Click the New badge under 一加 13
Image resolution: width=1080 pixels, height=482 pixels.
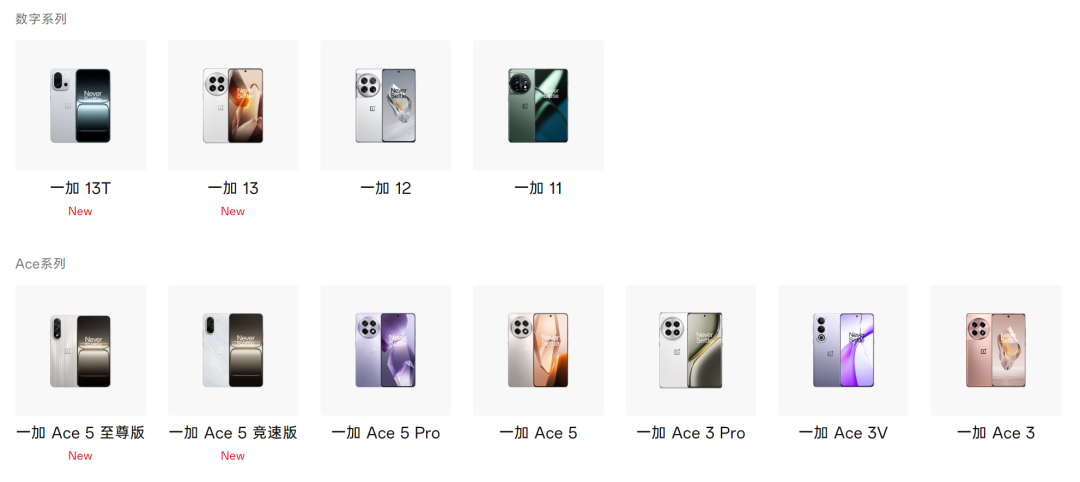(x=233, y=211)
